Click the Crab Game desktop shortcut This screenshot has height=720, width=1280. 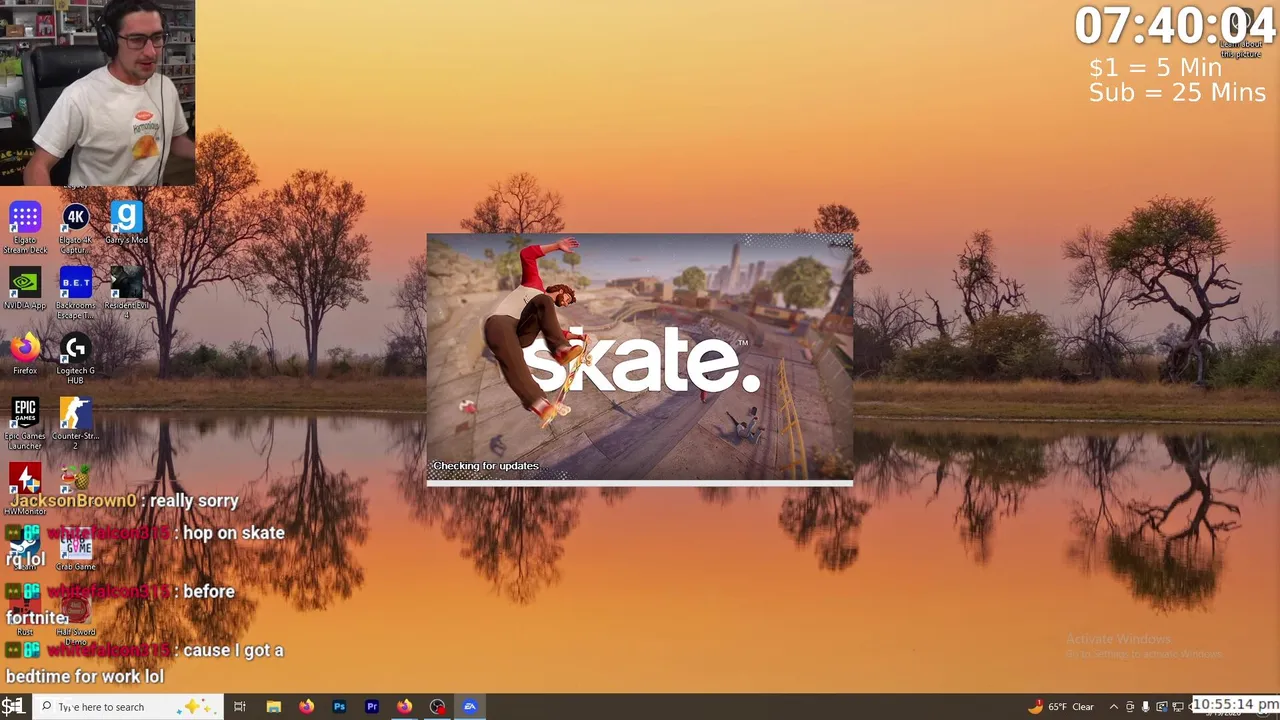click(x=75, y=548)
